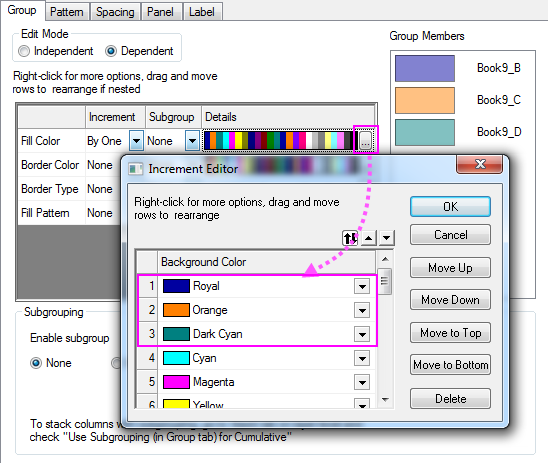
Task: Select None for Enable subgroup
Action: point(36,363)
